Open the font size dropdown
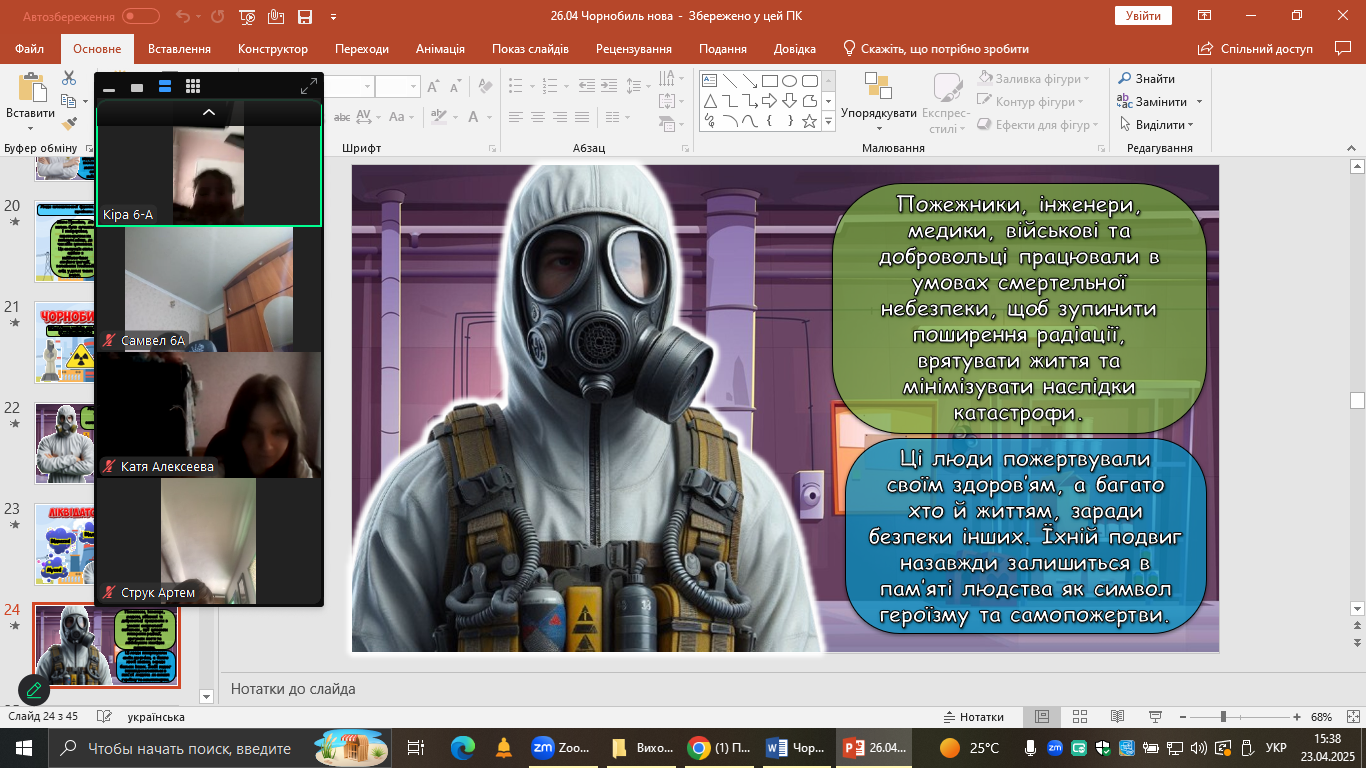This screenshot has height=768, width=1366. [414, 87]
